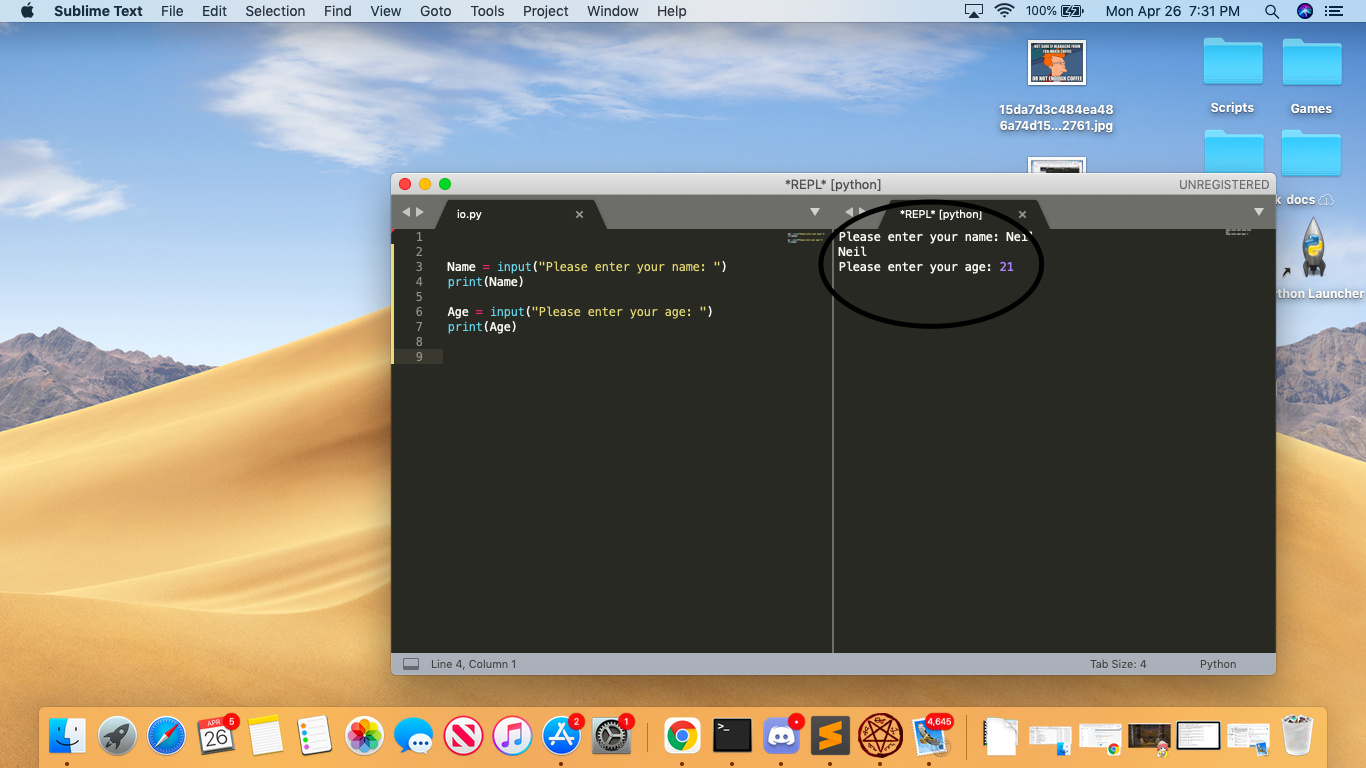This screenshot has height=768, width=1366.
Task: Open Google Chrome from the Dock
Action: click(682, 737)
